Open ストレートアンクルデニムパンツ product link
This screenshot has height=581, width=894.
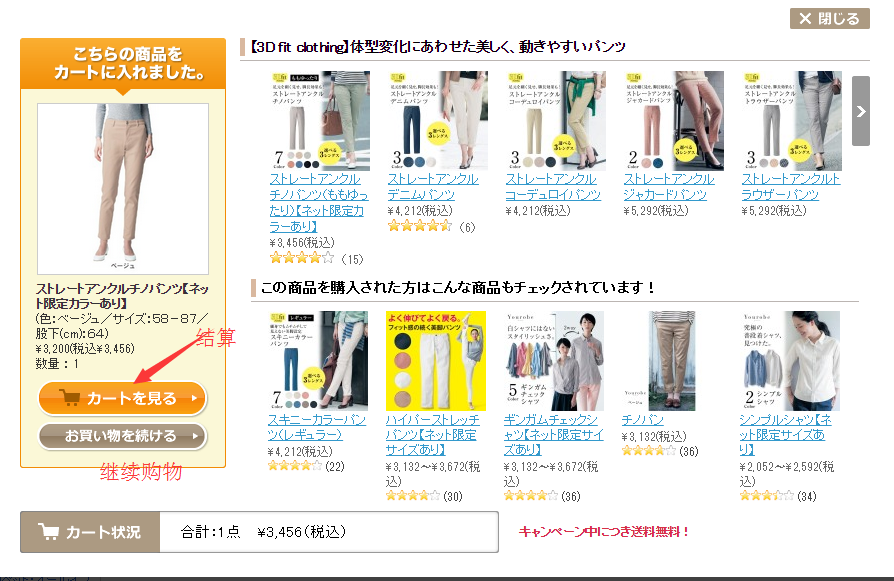pyautogui.click(x=433, y=187)
